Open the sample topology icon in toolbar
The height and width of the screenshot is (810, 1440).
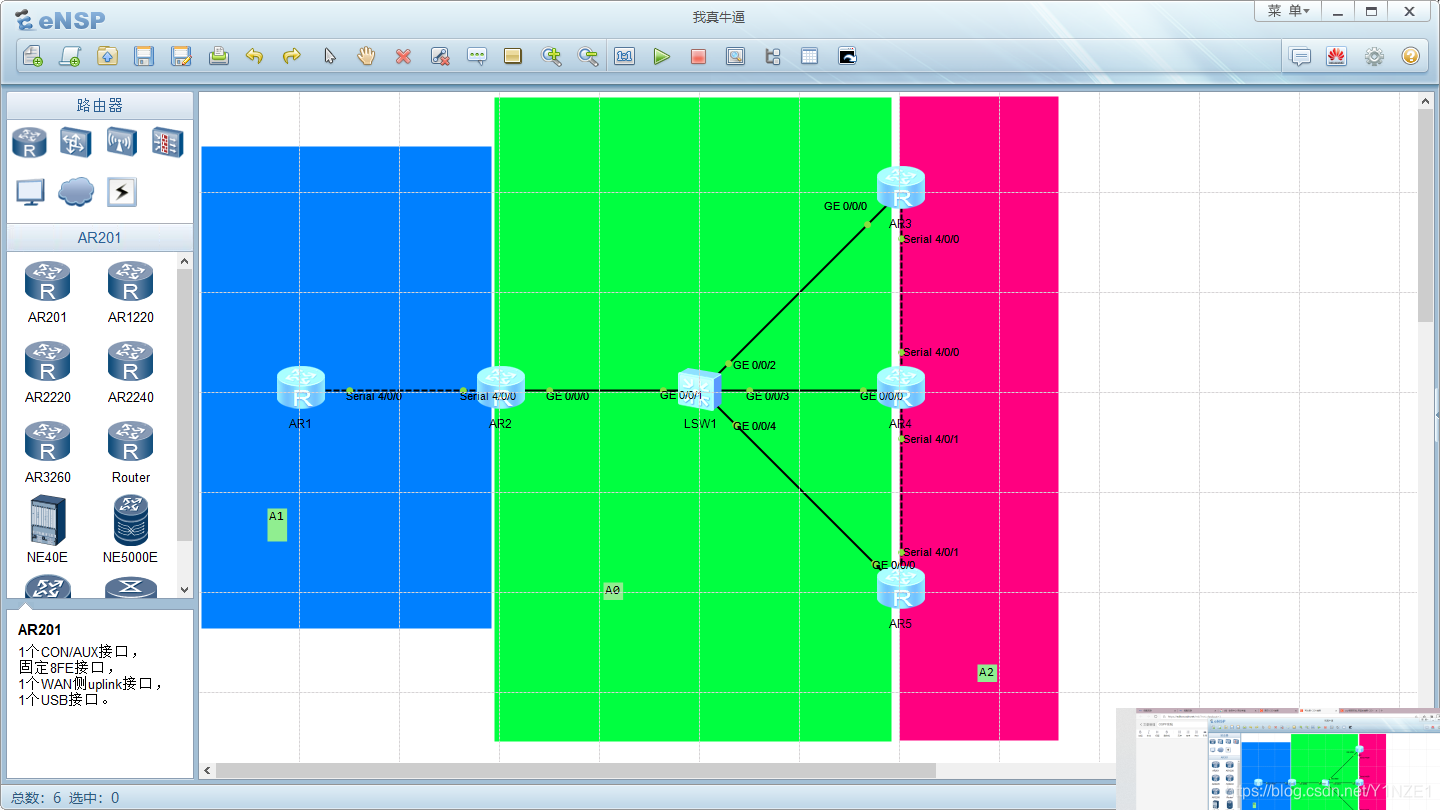70,56
